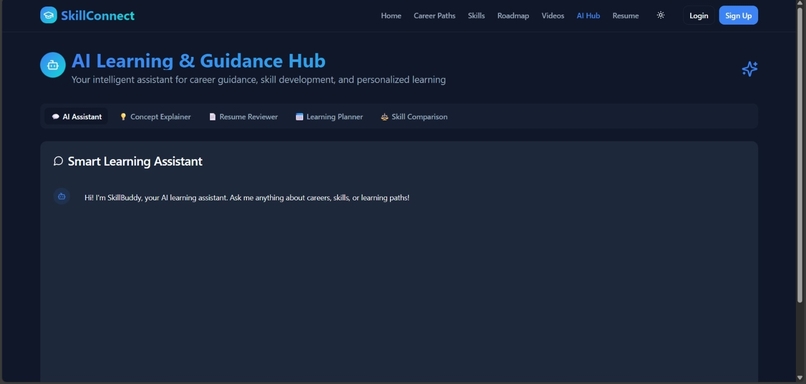This screenshot has width=806, height=384.
Task: Click the SkillConnect graduation cap logo icon
Action: 48,15
